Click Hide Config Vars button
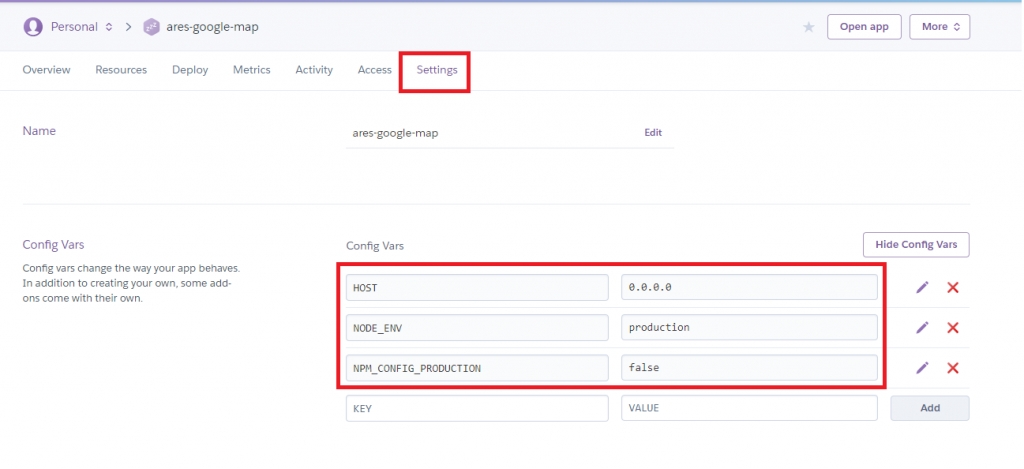This screenshot has height=469, width=1024. click(916, 244)
